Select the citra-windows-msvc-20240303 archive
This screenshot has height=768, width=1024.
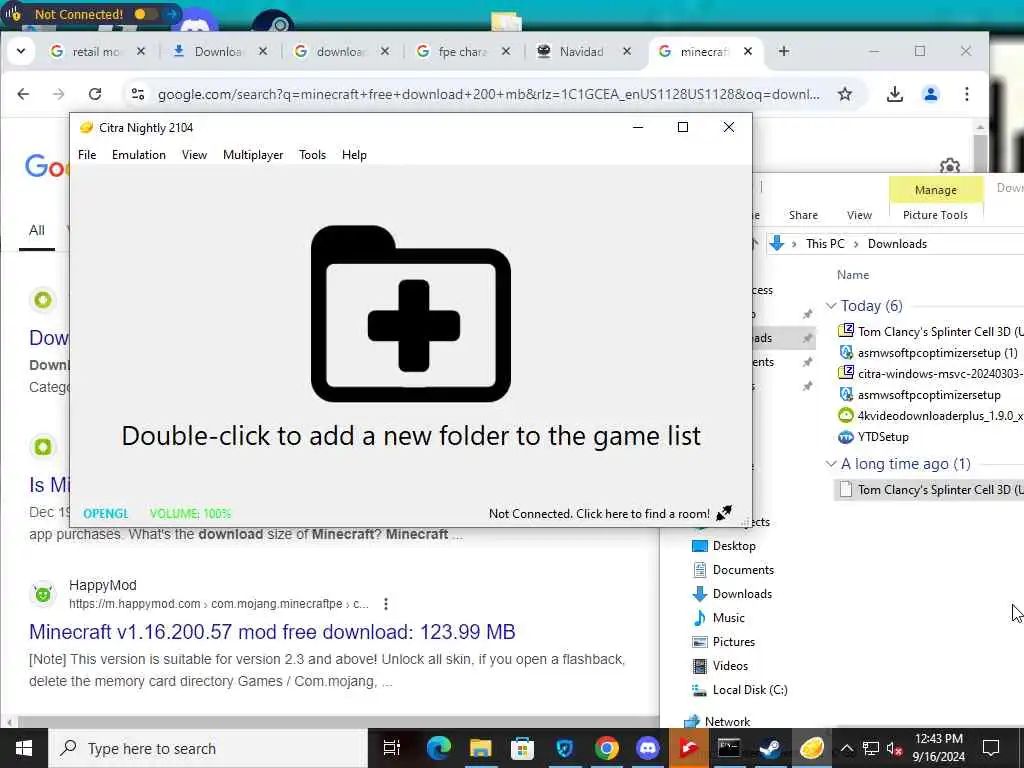(x=931, y=374)
